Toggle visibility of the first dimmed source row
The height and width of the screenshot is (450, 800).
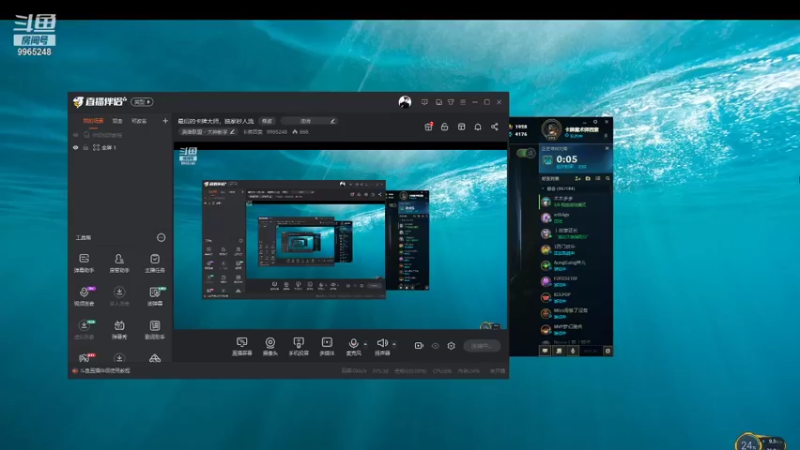[76, 135]
